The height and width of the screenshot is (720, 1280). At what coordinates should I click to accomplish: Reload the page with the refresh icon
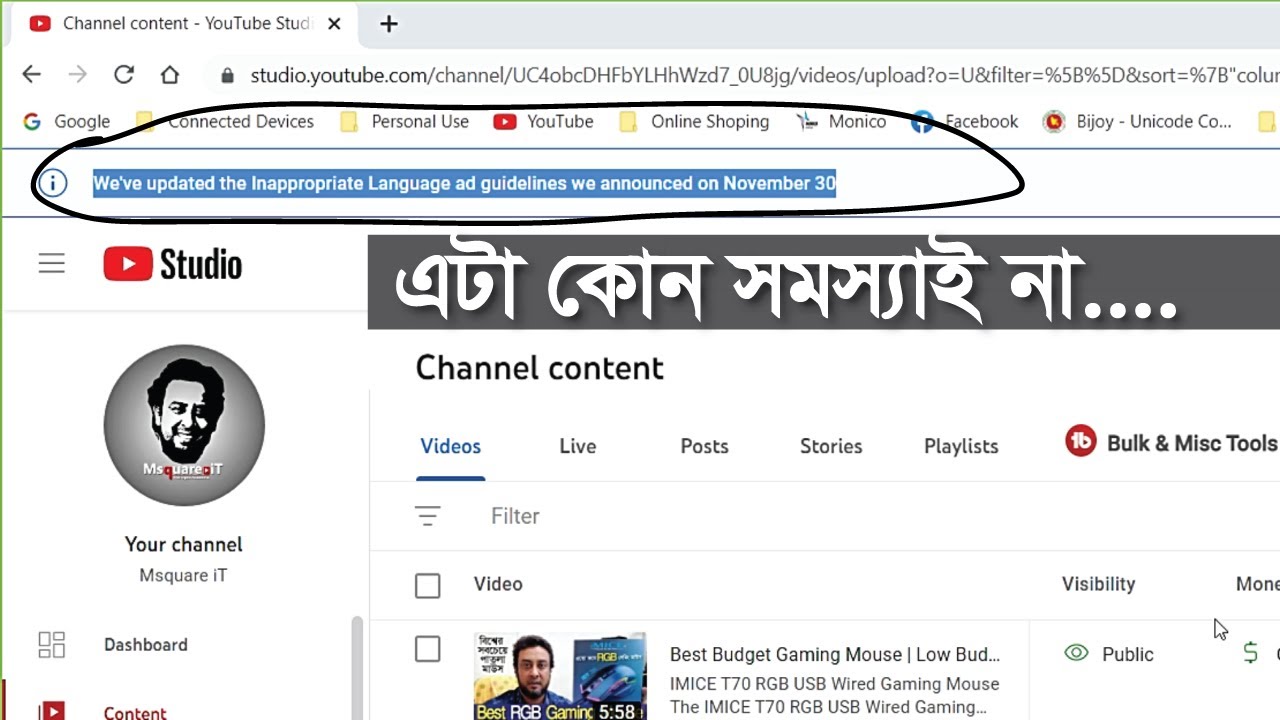coord(123,75)
